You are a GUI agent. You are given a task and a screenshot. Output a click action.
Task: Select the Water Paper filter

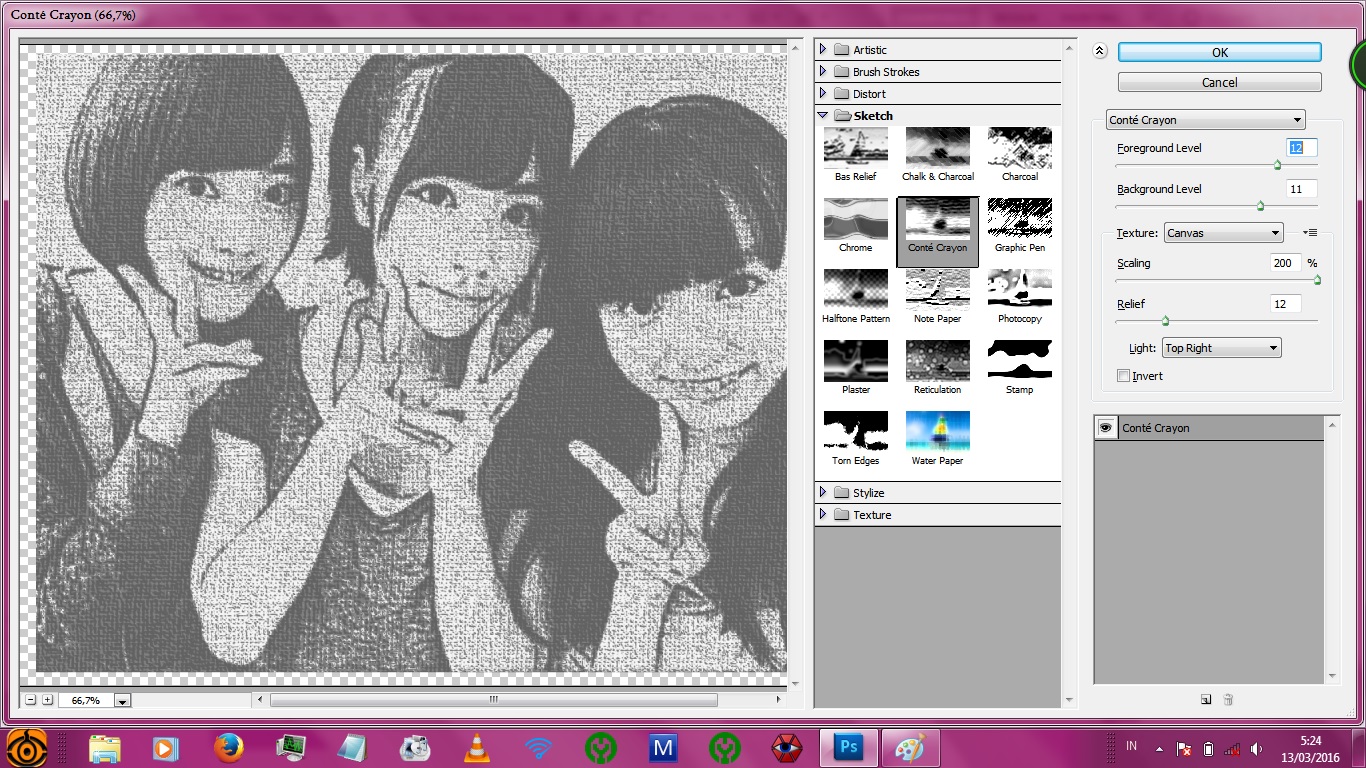coord(937,431)
